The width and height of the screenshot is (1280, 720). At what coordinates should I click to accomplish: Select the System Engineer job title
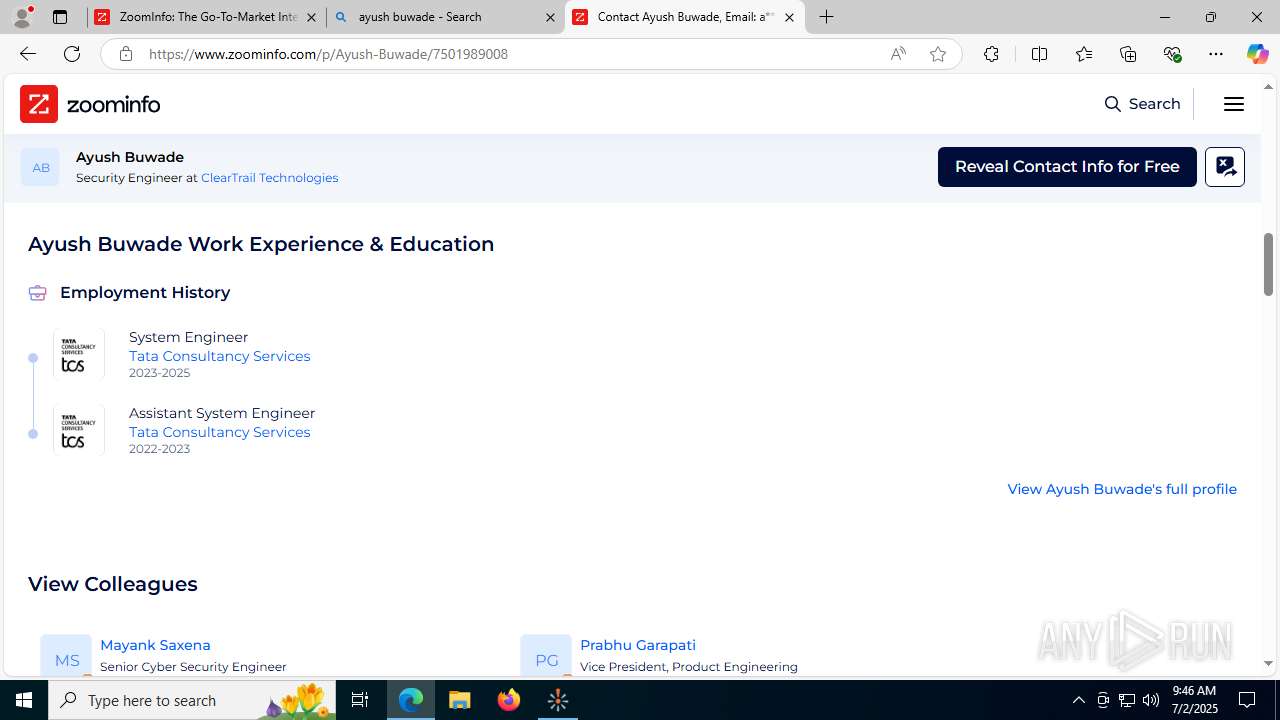pyautogui.click(x=188, y=337)
